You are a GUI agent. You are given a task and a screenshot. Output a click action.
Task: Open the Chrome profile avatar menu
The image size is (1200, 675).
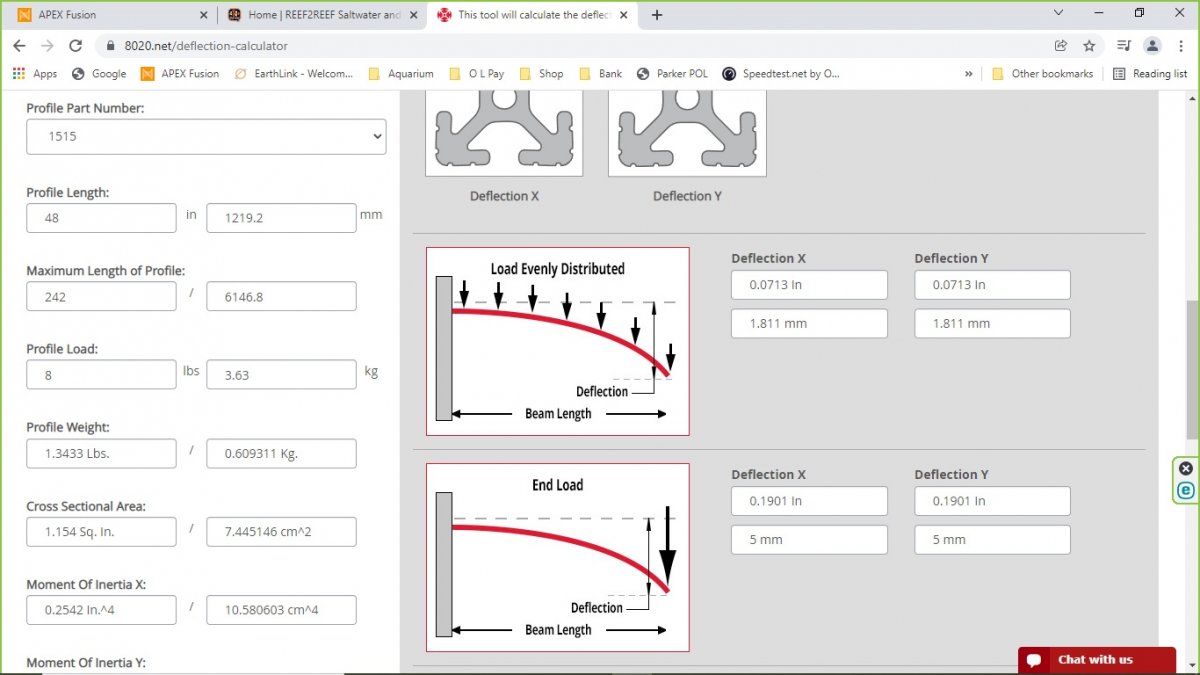coord(1153,46)
